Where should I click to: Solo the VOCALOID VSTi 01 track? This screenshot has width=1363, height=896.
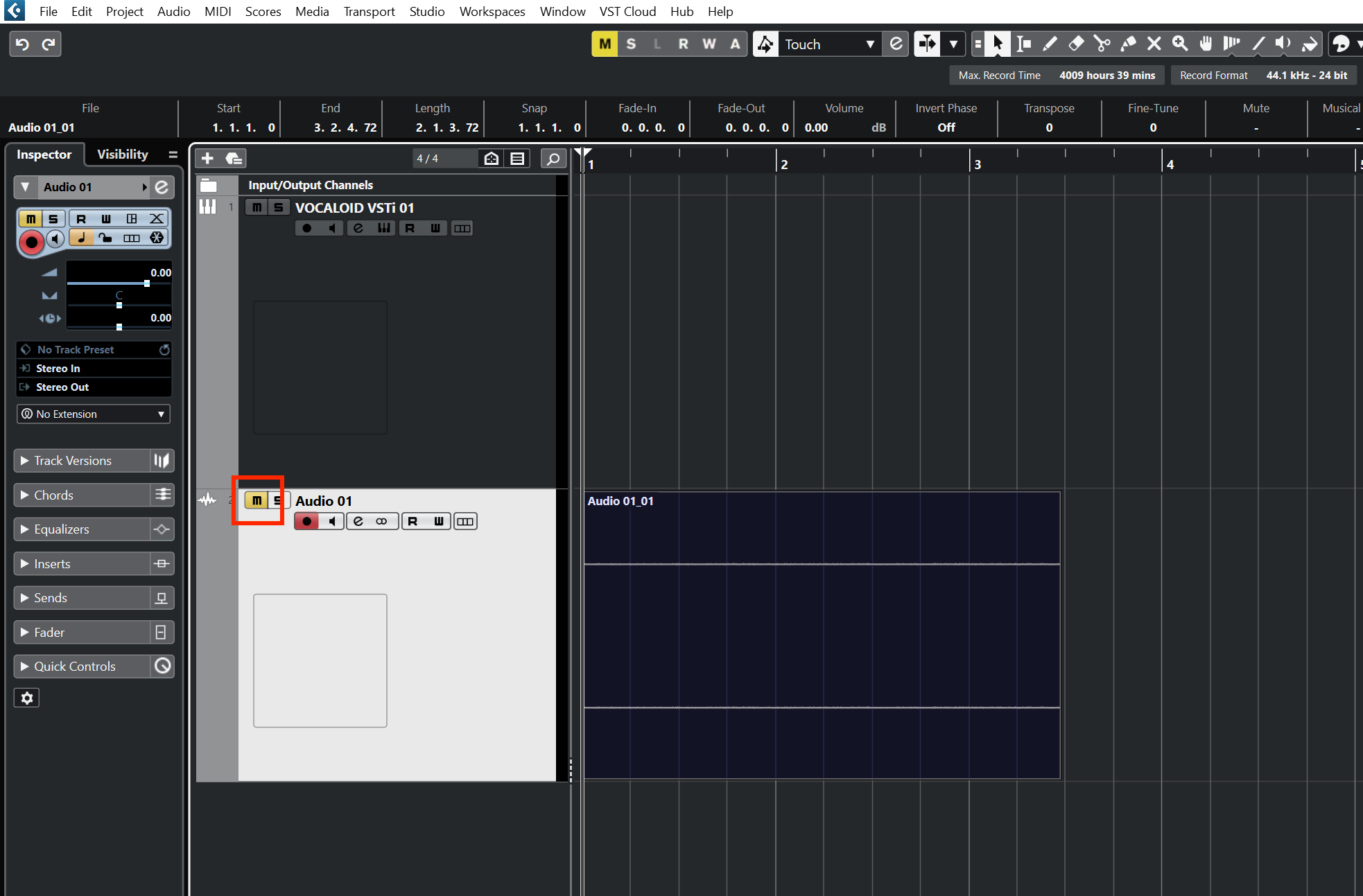click(277, 207)
